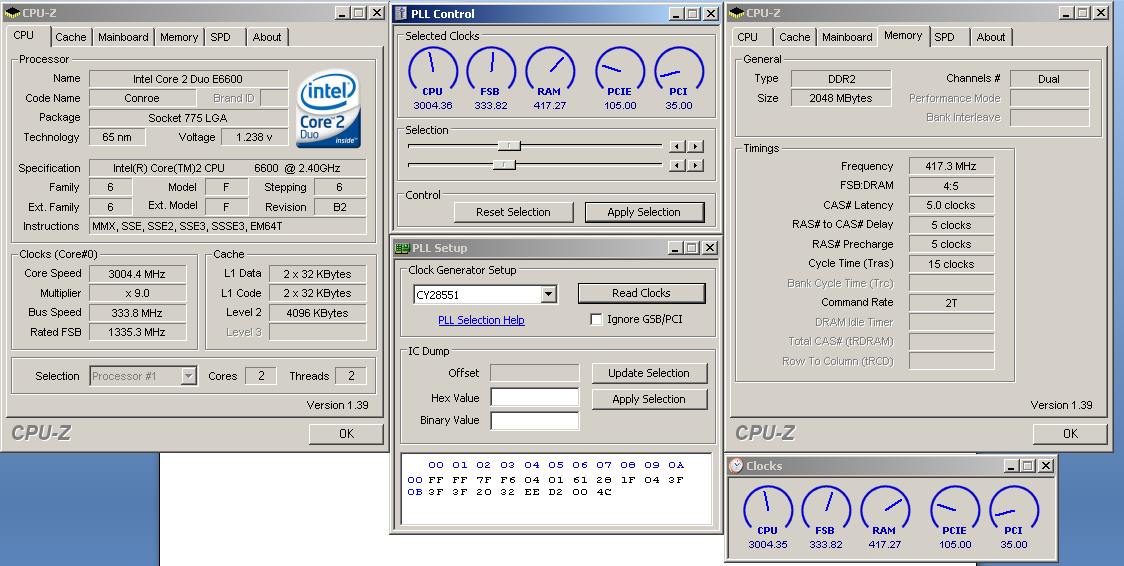1124x566 pixels.
Task: Expand the Processor #1 selection dropdown
Action: pyautogui.click(x=188, y=377)
